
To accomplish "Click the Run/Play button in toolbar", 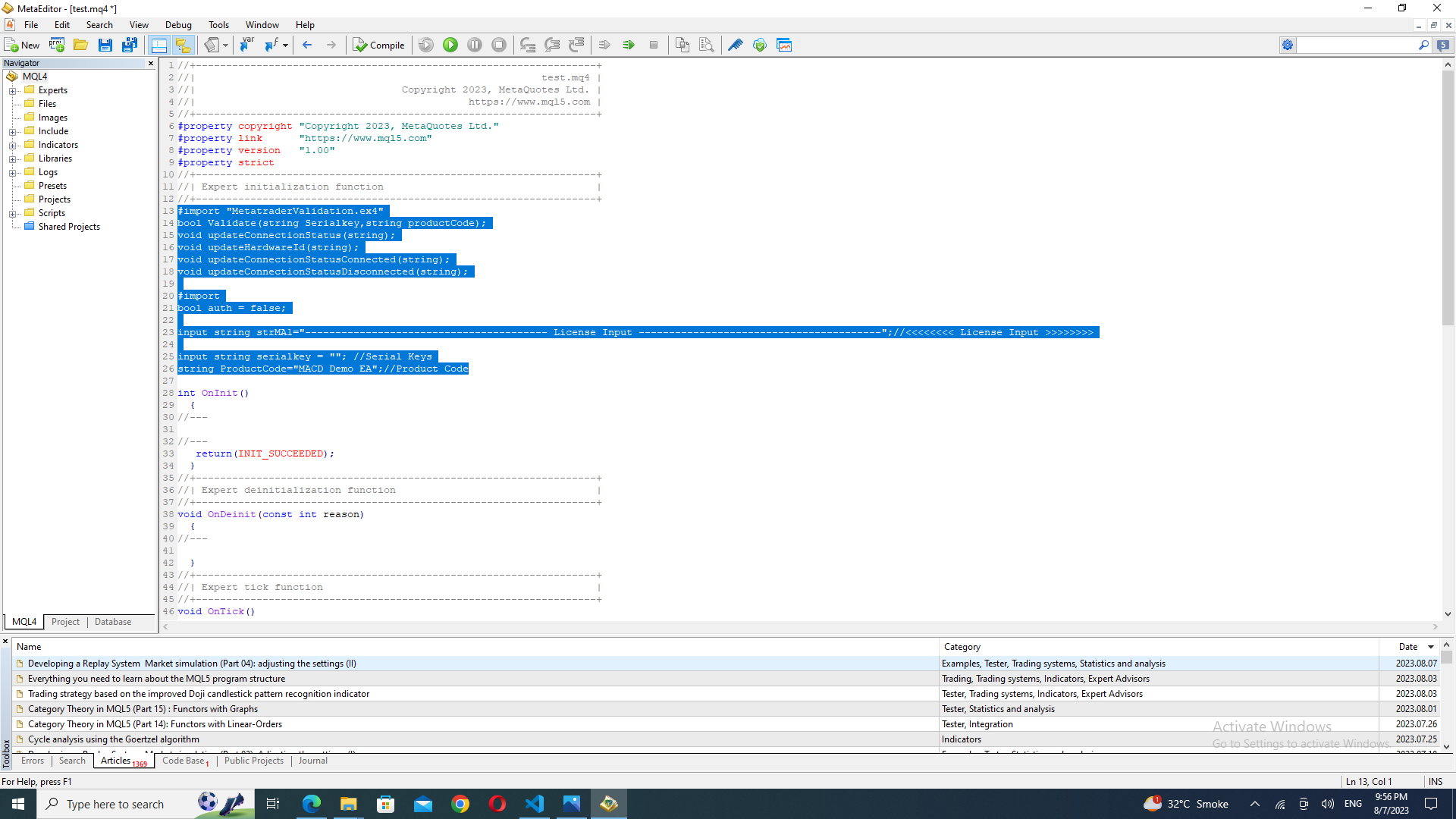I will point(450,45).
